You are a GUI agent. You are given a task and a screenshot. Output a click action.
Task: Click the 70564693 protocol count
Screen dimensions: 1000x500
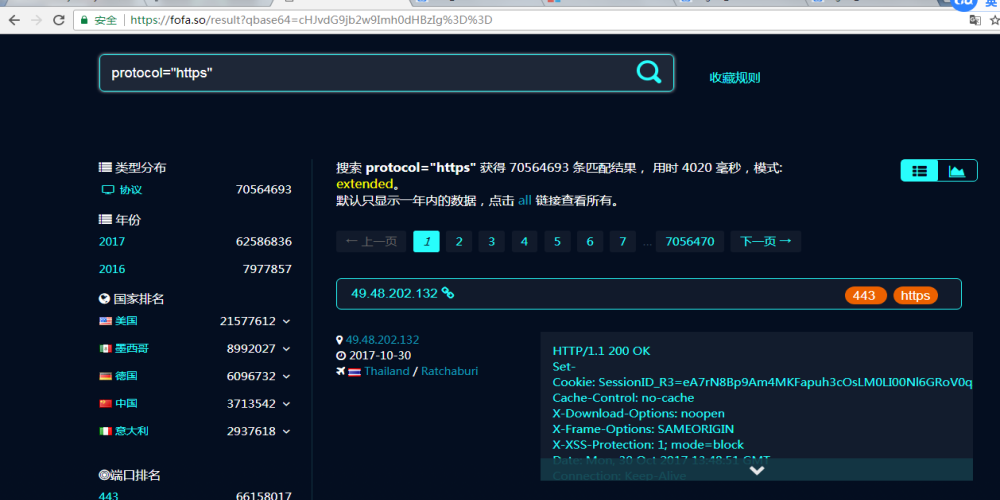[263, 189]
